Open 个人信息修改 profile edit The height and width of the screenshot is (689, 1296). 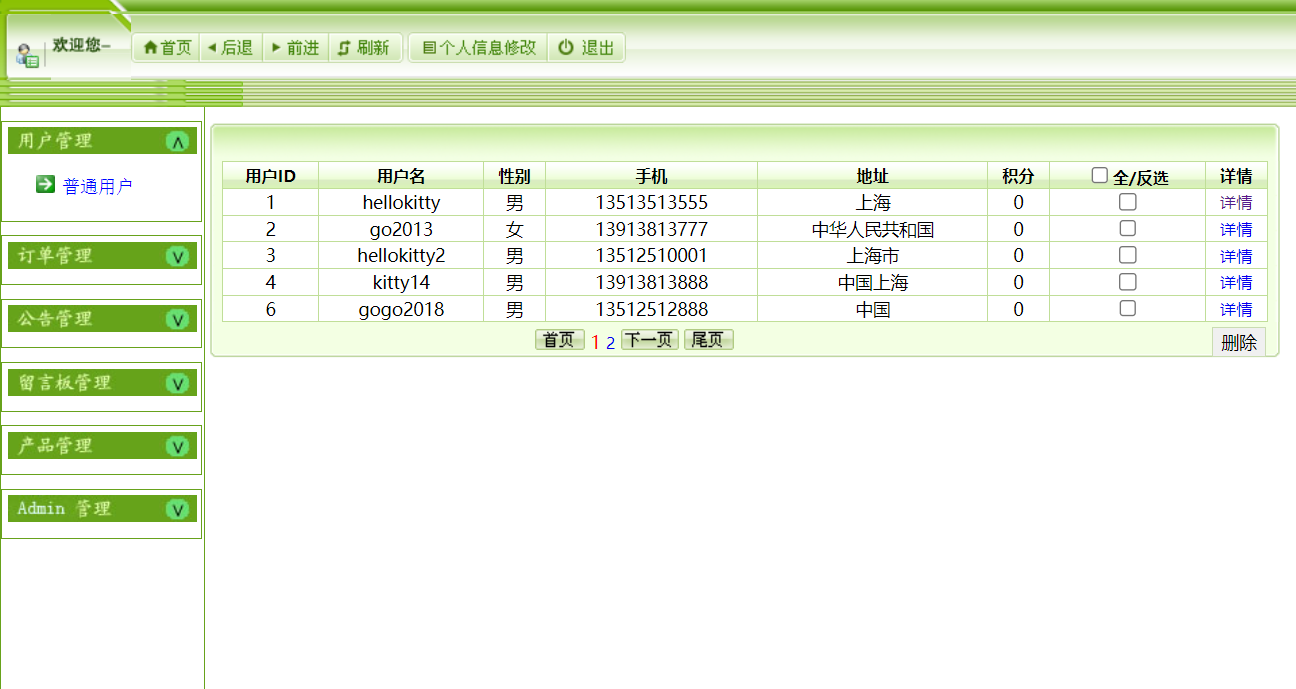[x=479, y=47]
